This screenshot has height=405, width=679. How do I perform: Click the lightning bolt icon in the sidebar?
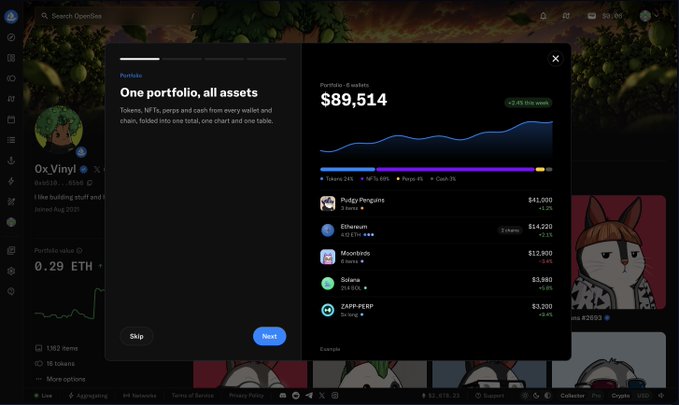pyautogui.click(x=11, y=181)
